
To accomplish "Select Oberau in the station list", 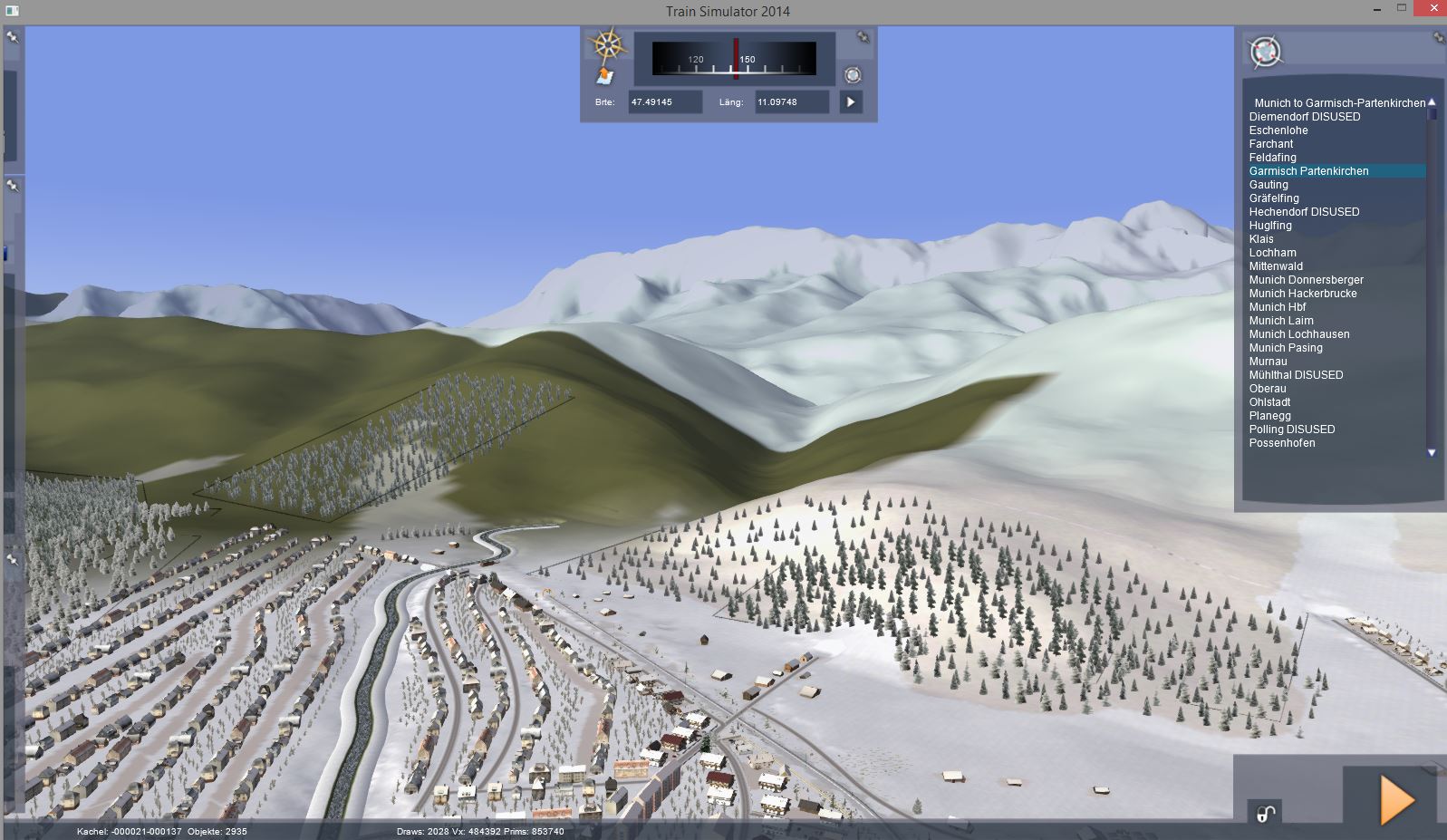I will pyautogui.click(x=1268, y=389).
